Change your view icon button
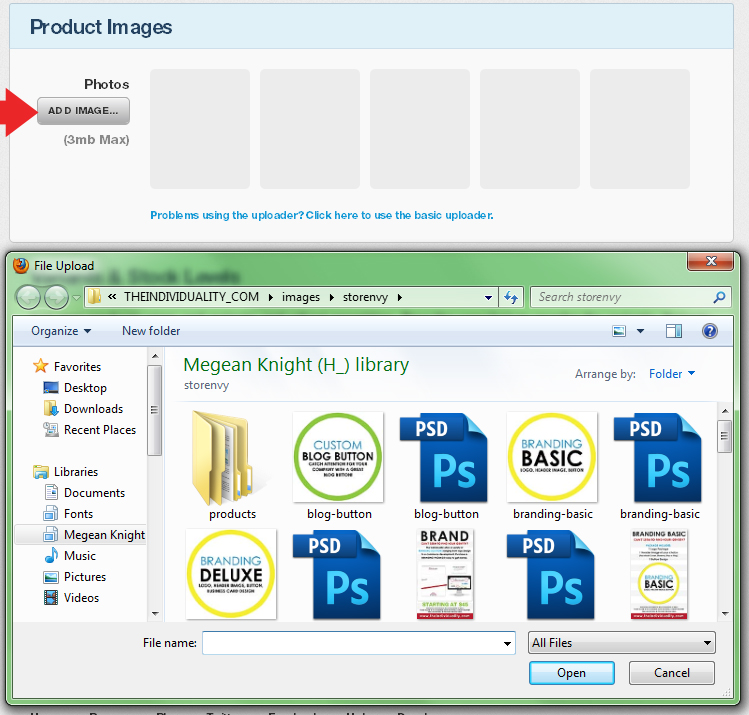 pos(619,331)
